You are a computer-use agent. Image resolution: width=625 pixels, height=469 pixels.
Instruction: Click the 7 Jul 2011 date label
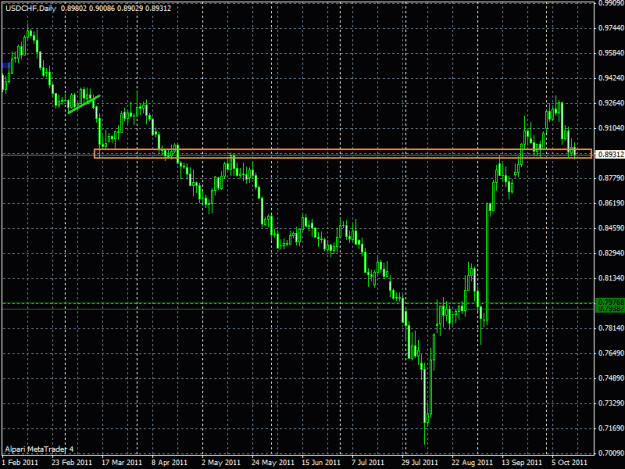coord(368,462)
